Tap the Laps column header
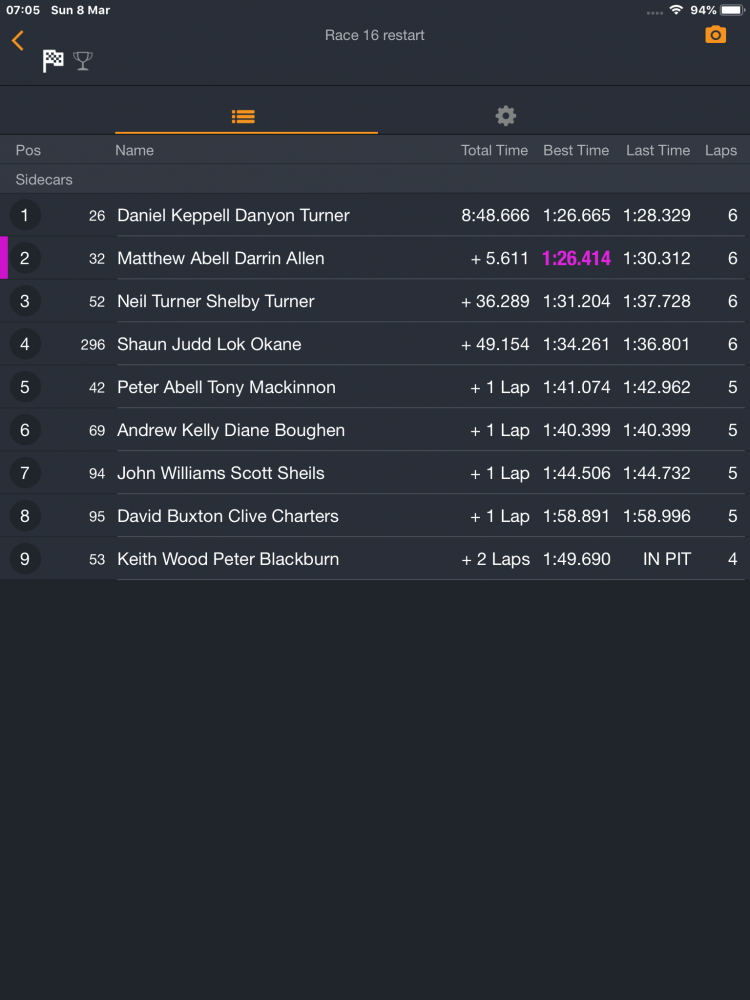This screenshot has width=750, height=1000. (720, 150)
